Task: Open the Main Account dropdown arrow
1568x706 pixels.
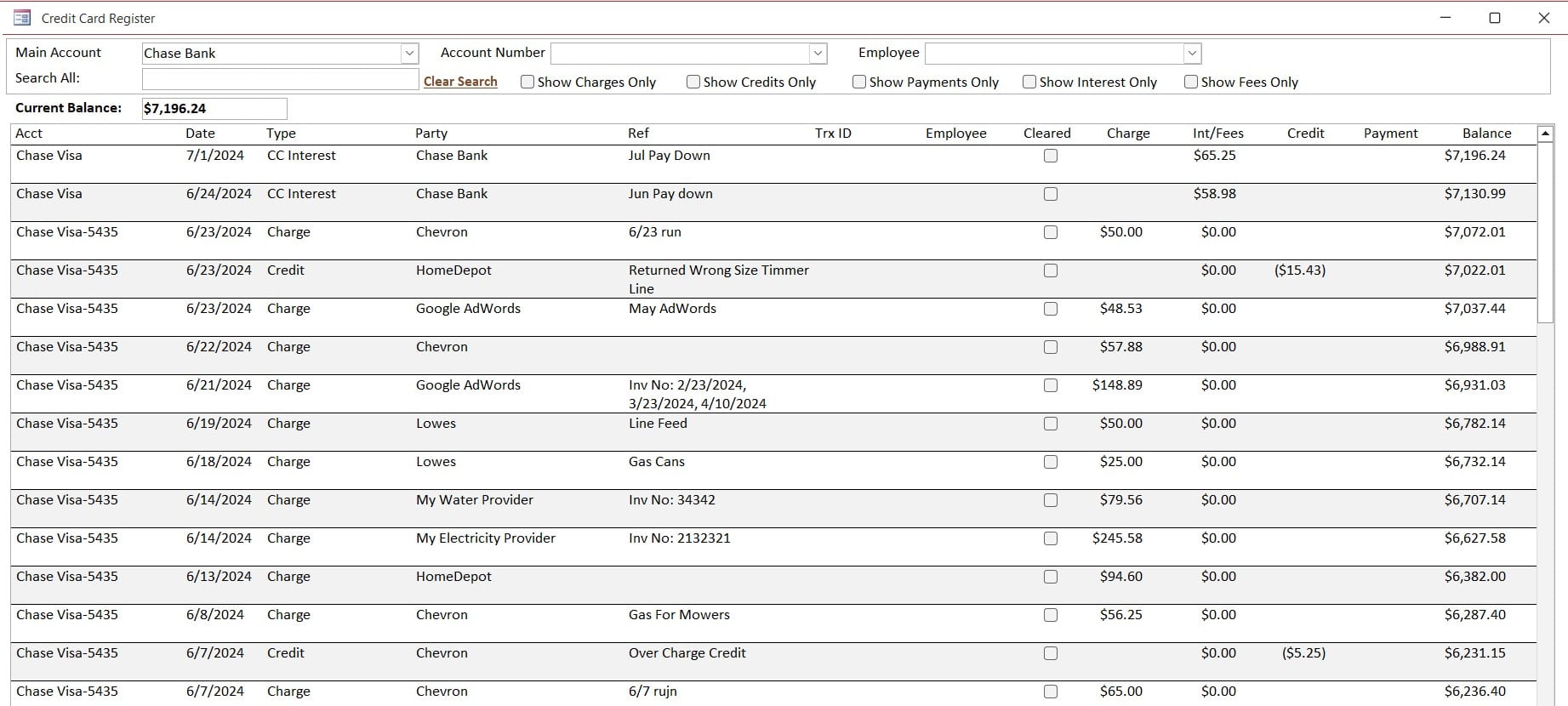Action: coord(409,54)
